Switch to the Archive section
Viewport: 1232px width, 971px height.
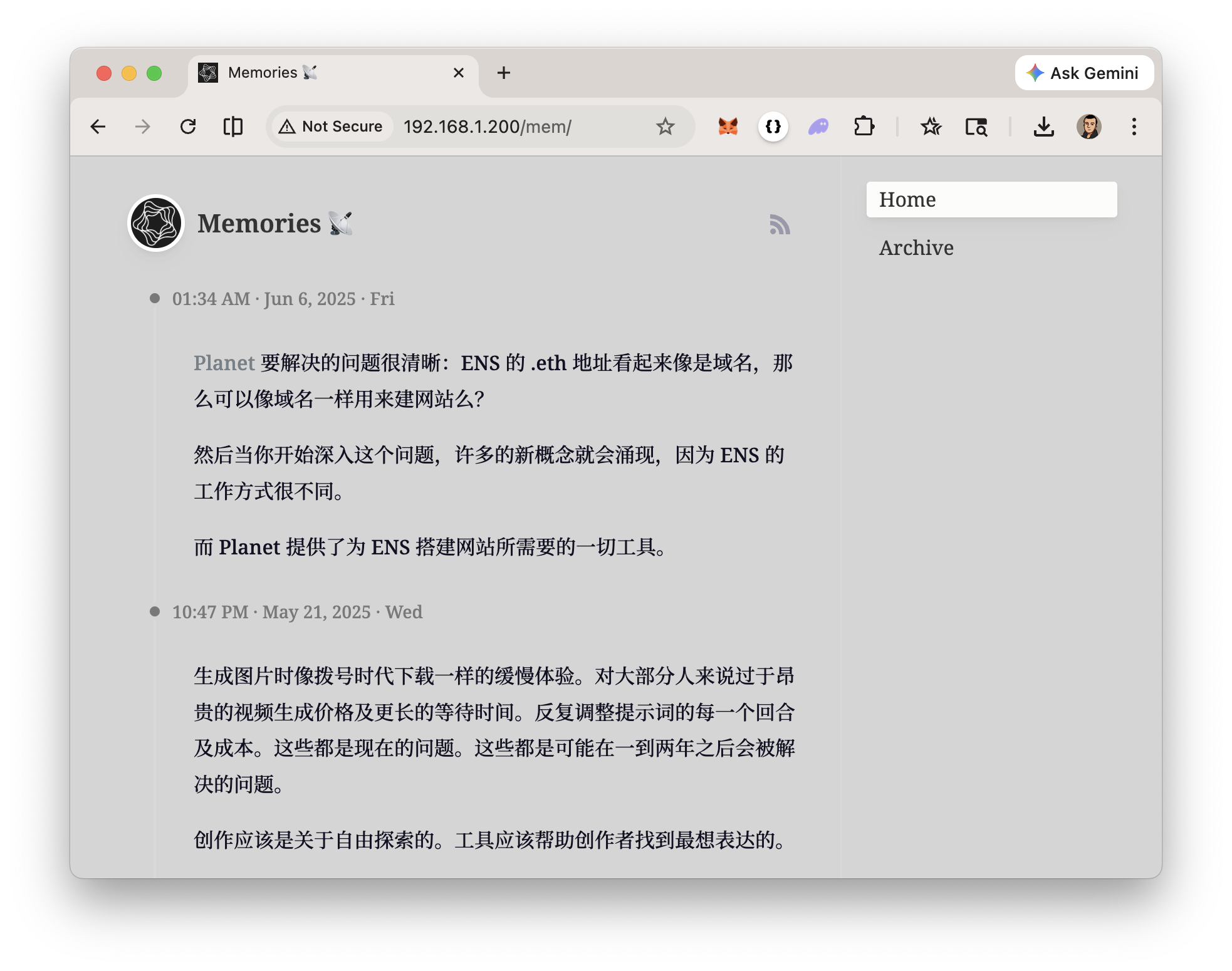[916, 247]
